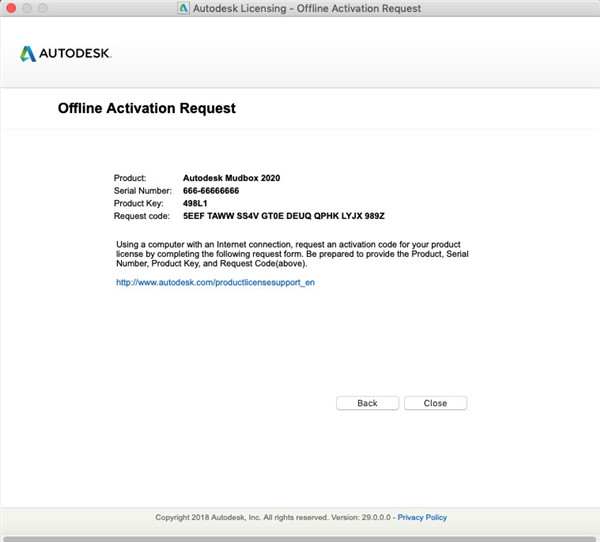Screen dimensions: 600x542
Task: Click the small Autodesk icon in title bar
Action: [x=183, y=9]
